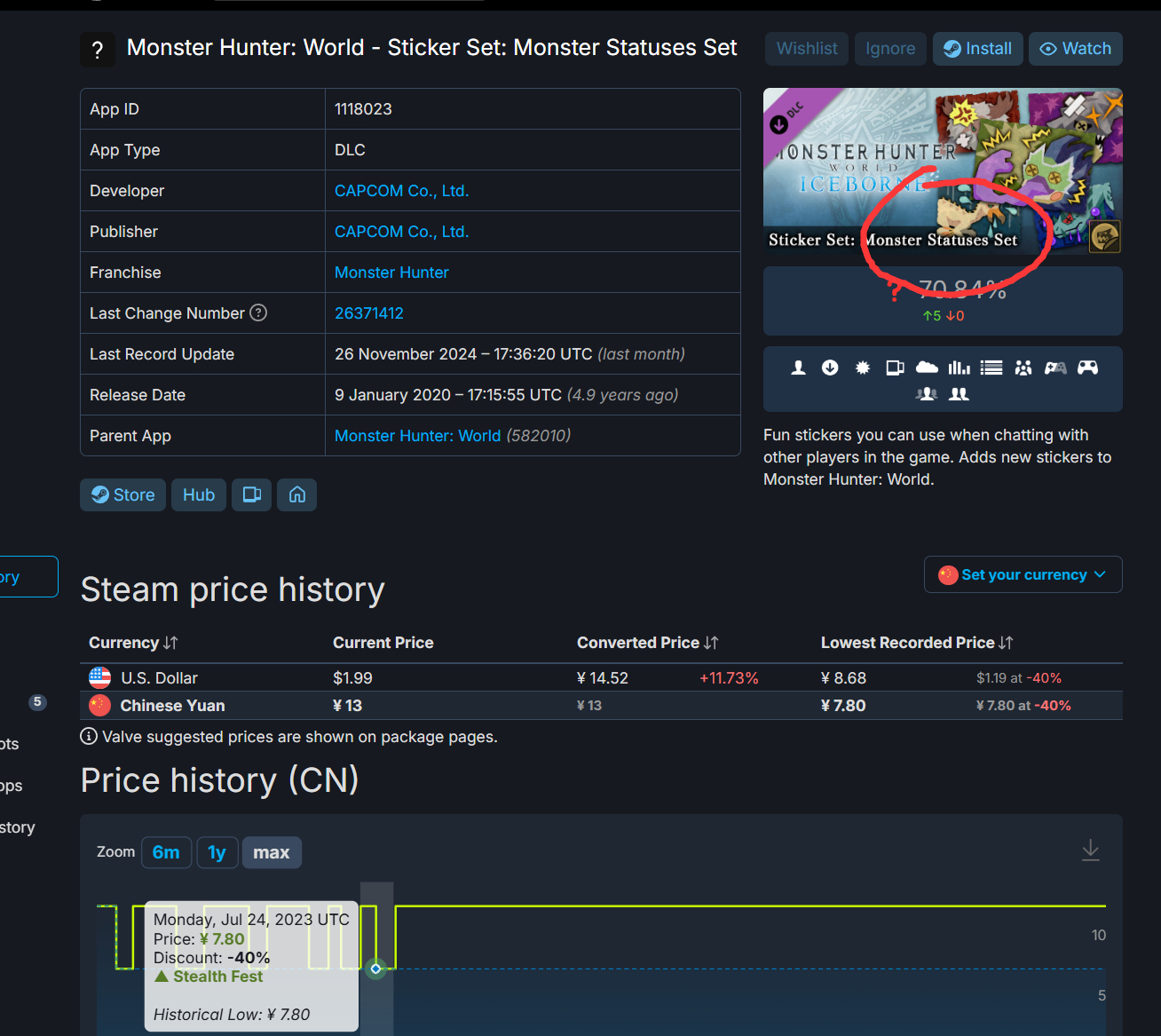This screenshot has height=1036, width=1161.
Task: Click the $1.19 at -40% lowest price
Action: pyautogui.click(x=1019, y=678)
